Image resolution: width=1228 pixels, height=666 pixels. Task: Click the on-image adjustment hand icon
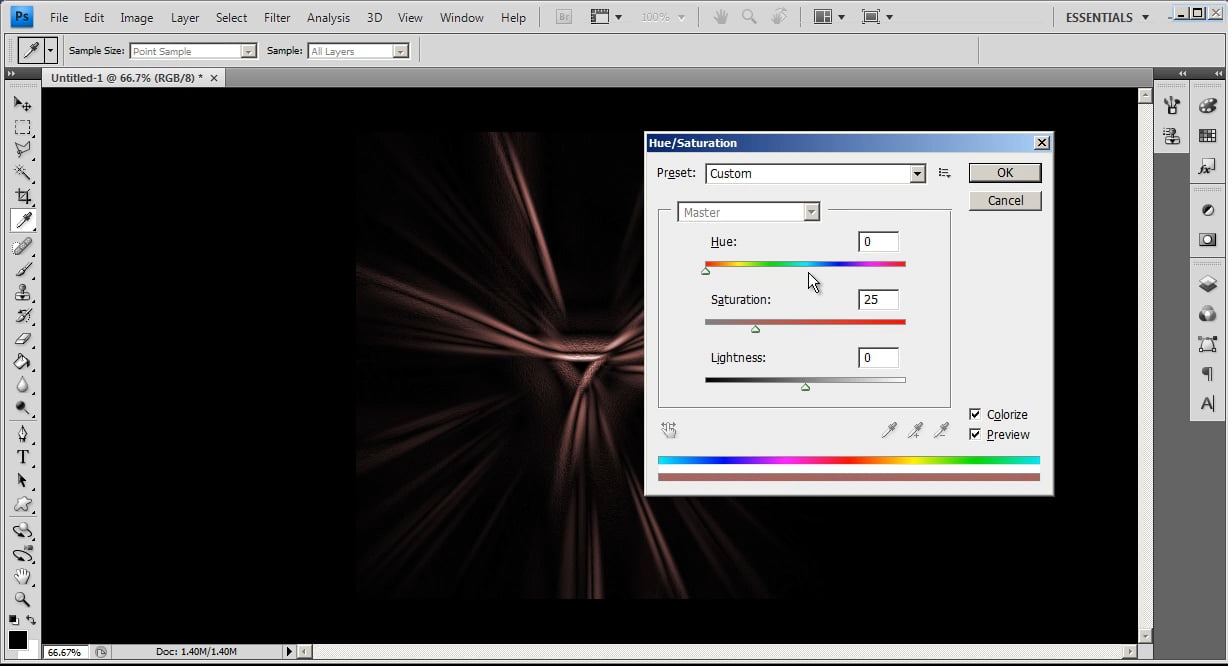click(x=669, y=430)
